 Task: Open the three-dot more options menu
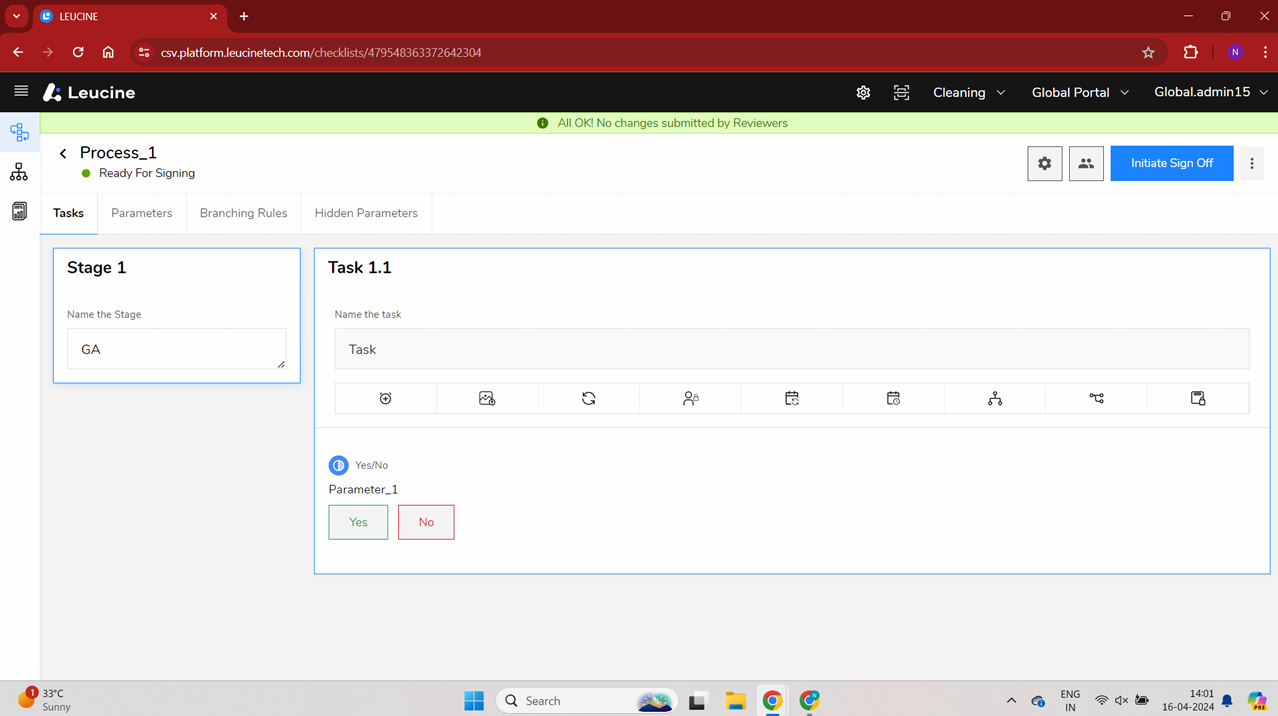tap(1252, 163)
